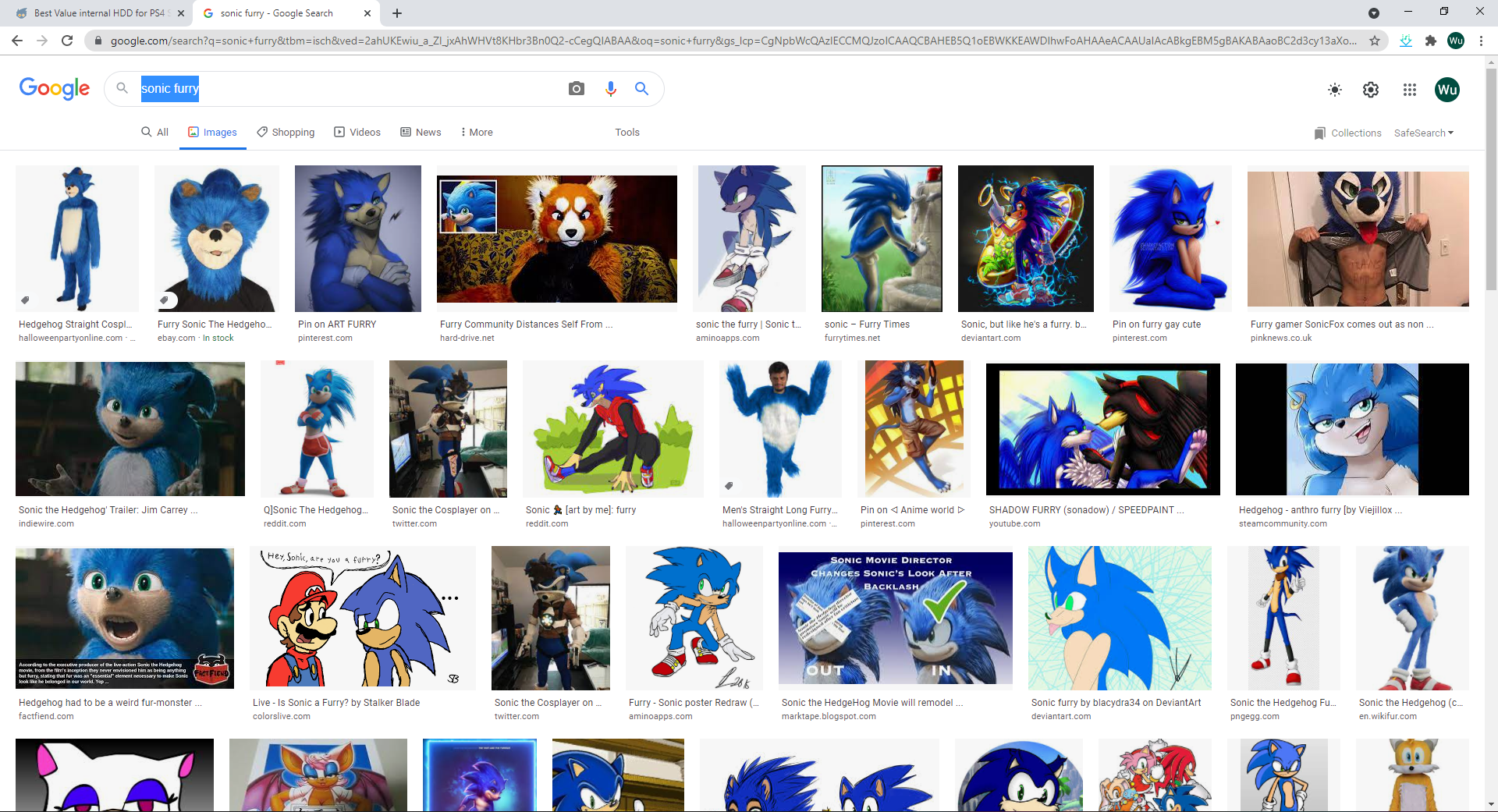Select the Images tab
This screenshot has width=1498, height=812.
(212, 132)
